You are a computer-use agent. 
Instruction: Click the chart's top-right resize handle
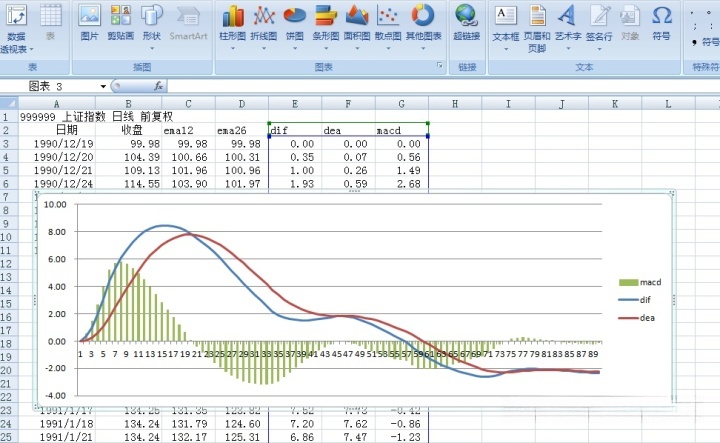[672, 194]
